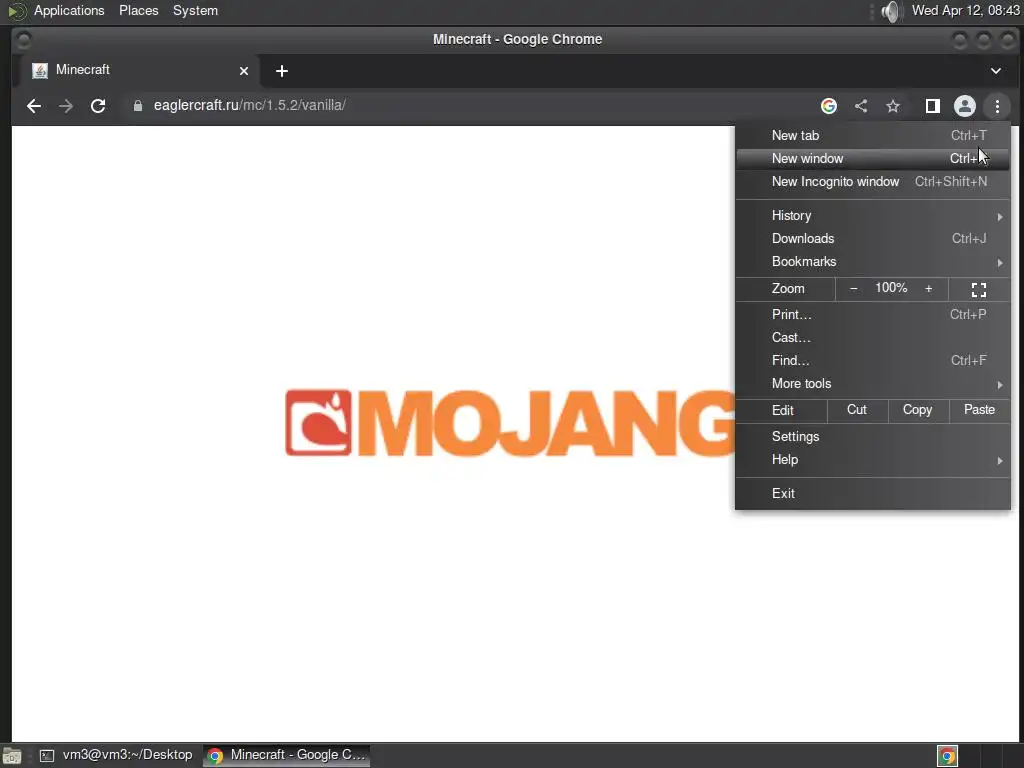Expand the Help submenu
Screen dimensions: 1024x768
(x=872, y=460)
